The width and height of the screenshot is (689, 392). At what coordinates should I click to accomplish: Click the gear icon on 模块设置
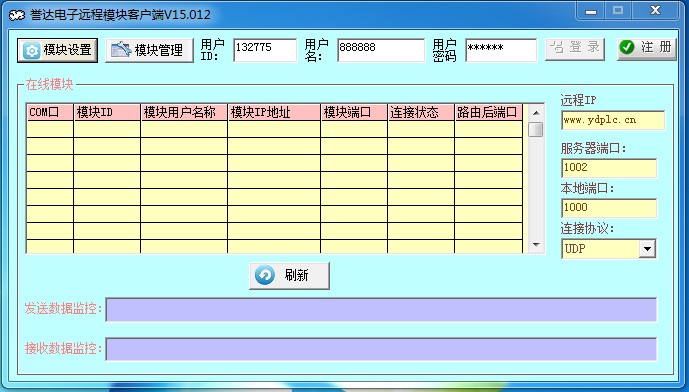pos(32,51)
